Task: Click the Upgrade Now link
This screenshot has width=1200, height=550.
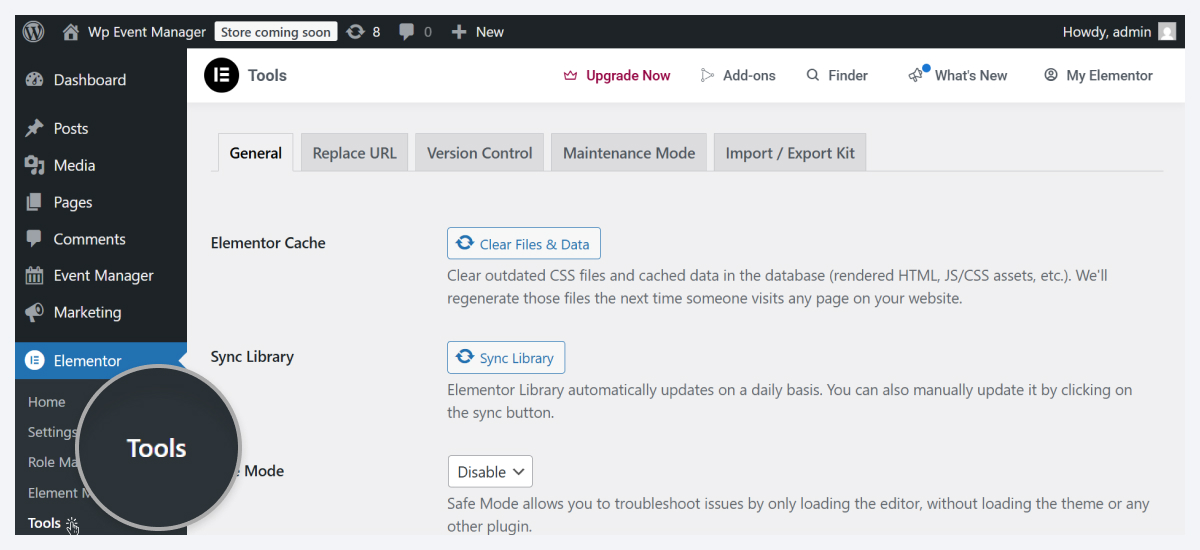Action: pyautogui.click(x=628, y=75)
